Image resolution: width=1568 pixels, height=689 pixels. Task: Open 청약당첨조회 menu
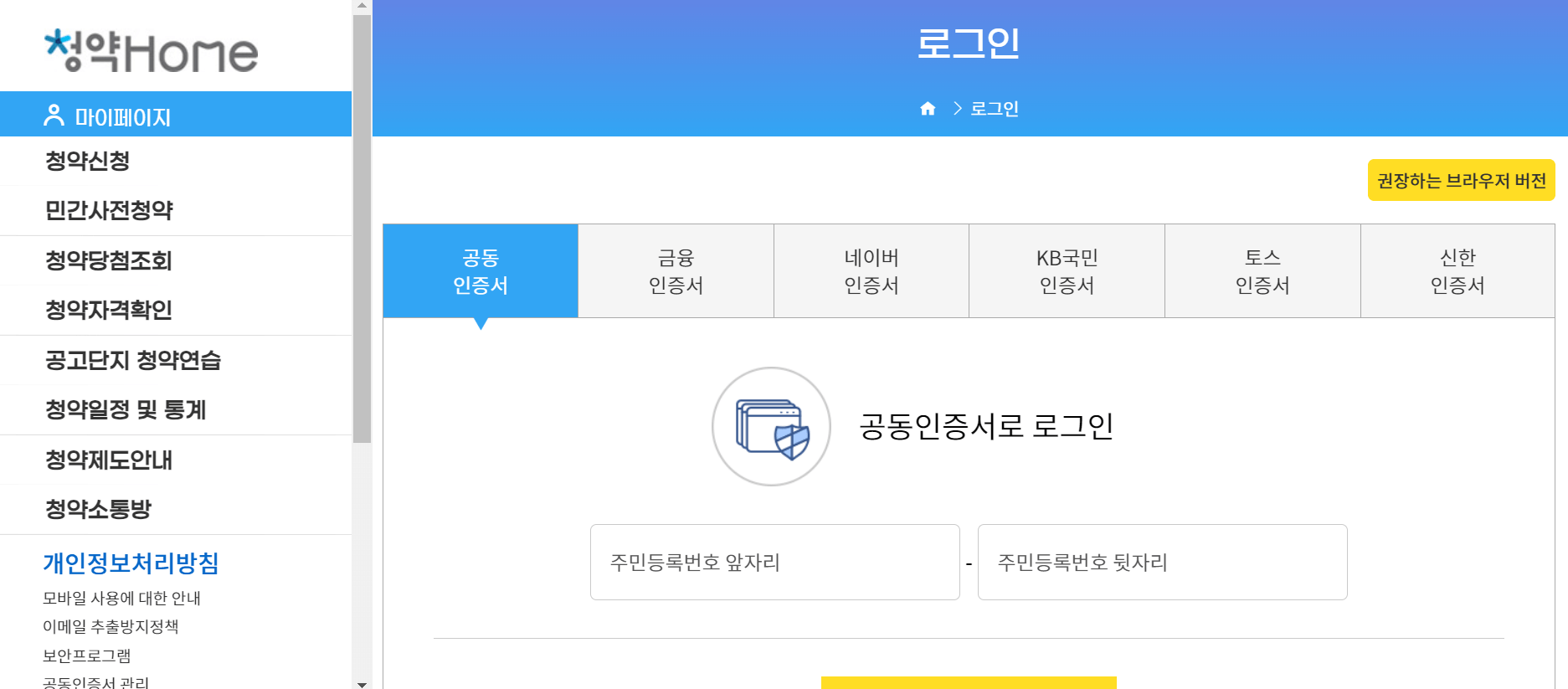[109, 260]
